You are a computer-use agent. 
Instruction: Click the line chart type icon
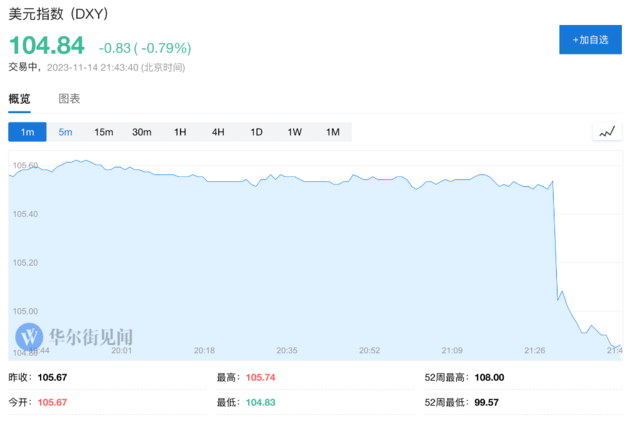coord(606,132)
